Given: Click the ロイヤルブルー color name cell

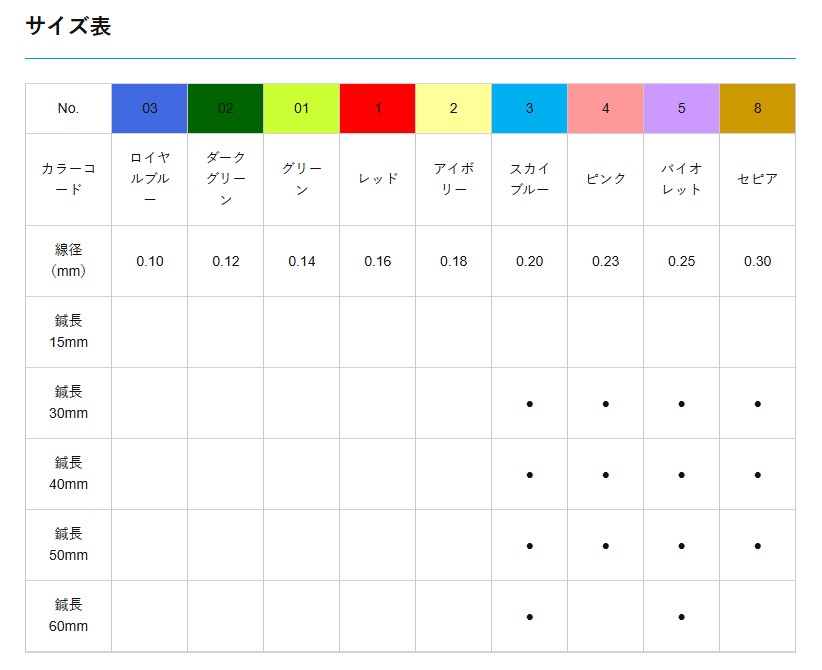Looking at the screenshot, I should tap(149, 179).
